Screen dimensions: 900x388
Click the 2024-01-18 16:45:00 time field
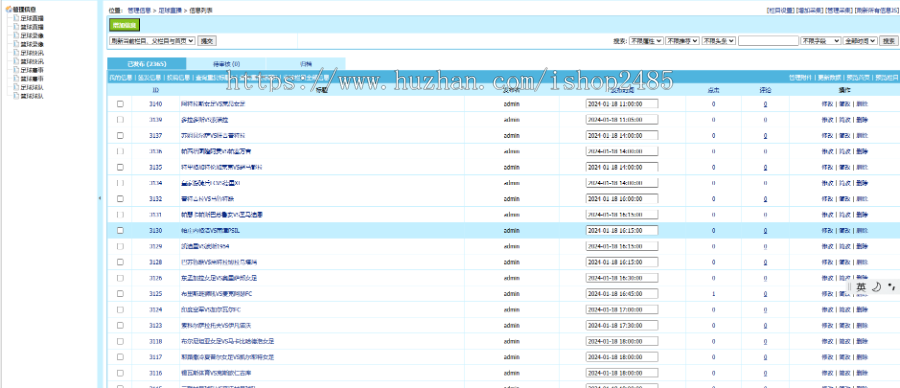pos(622,293)
